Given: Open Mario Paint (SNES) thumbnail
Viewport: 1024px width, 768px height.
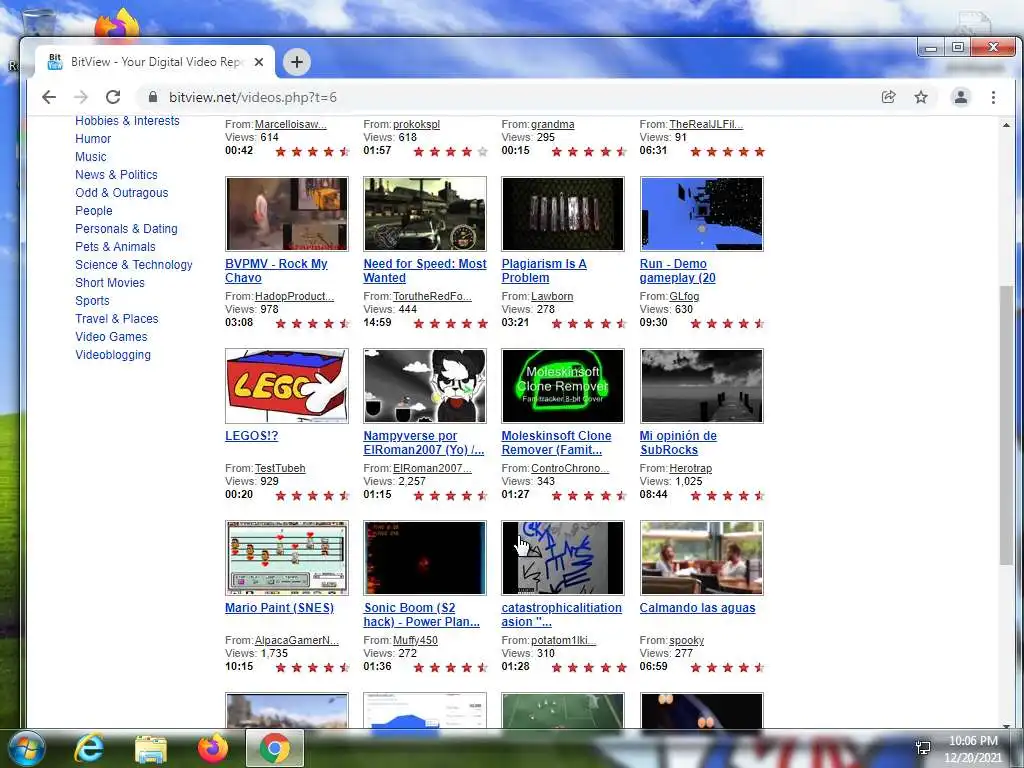Looking at the screenshot, I should [x=287, y=558].
